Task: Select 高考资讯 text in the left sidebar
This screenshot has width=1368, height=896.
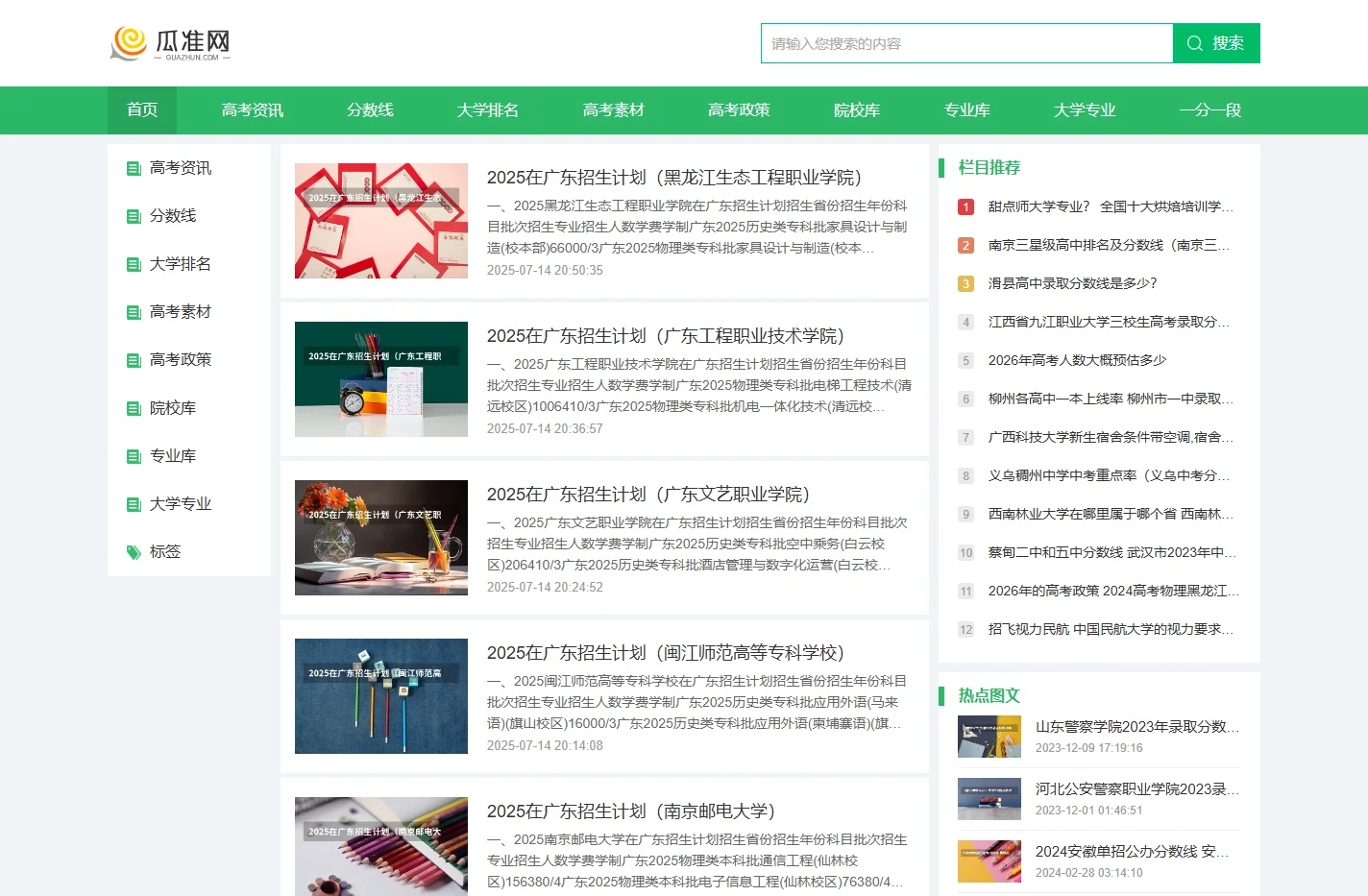Action: [181, 168]
